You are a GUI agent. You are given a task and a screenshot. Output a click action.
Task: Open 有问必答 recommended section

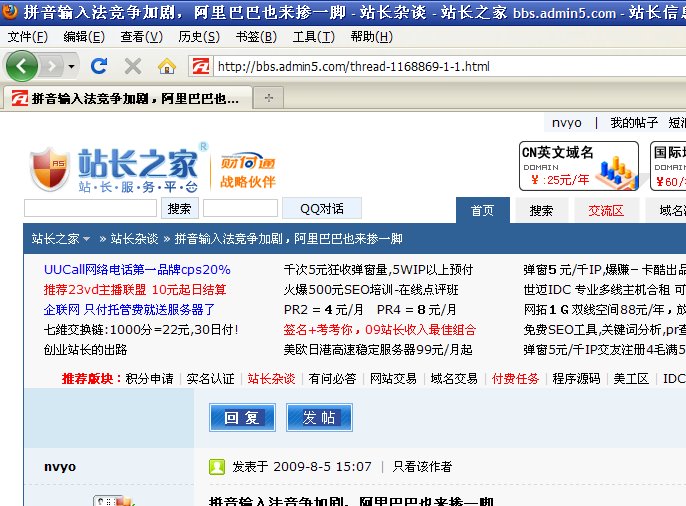332,378
